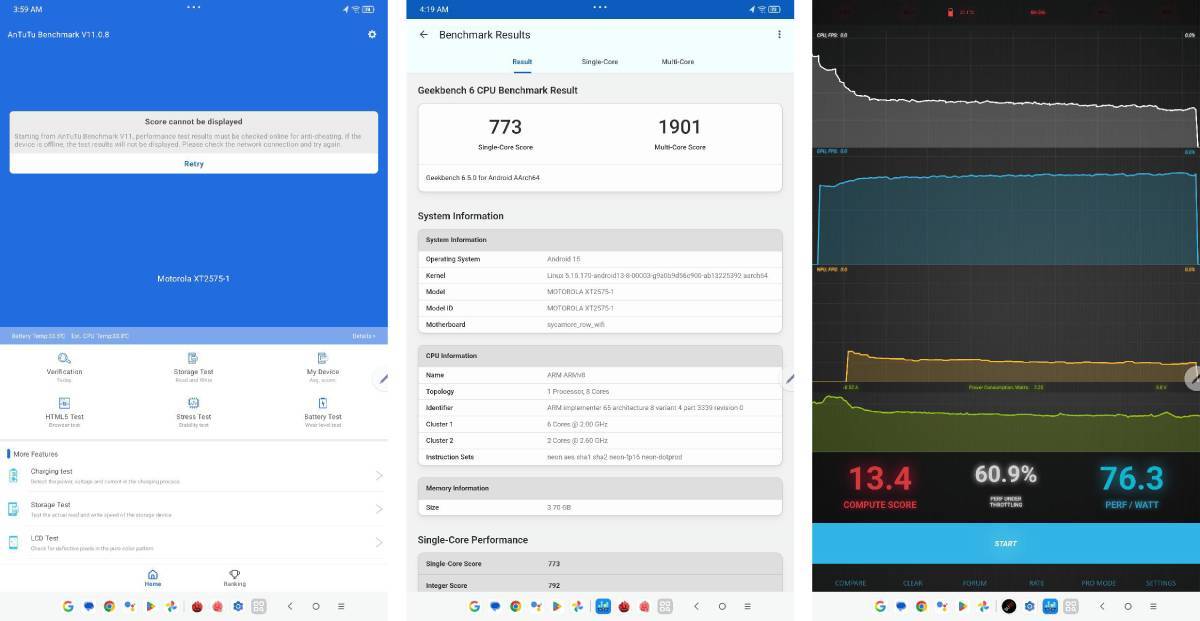Tap PRO MODE in benchmark bottom menu
The image size is (1200, 621).
(x=1098, y=583)
